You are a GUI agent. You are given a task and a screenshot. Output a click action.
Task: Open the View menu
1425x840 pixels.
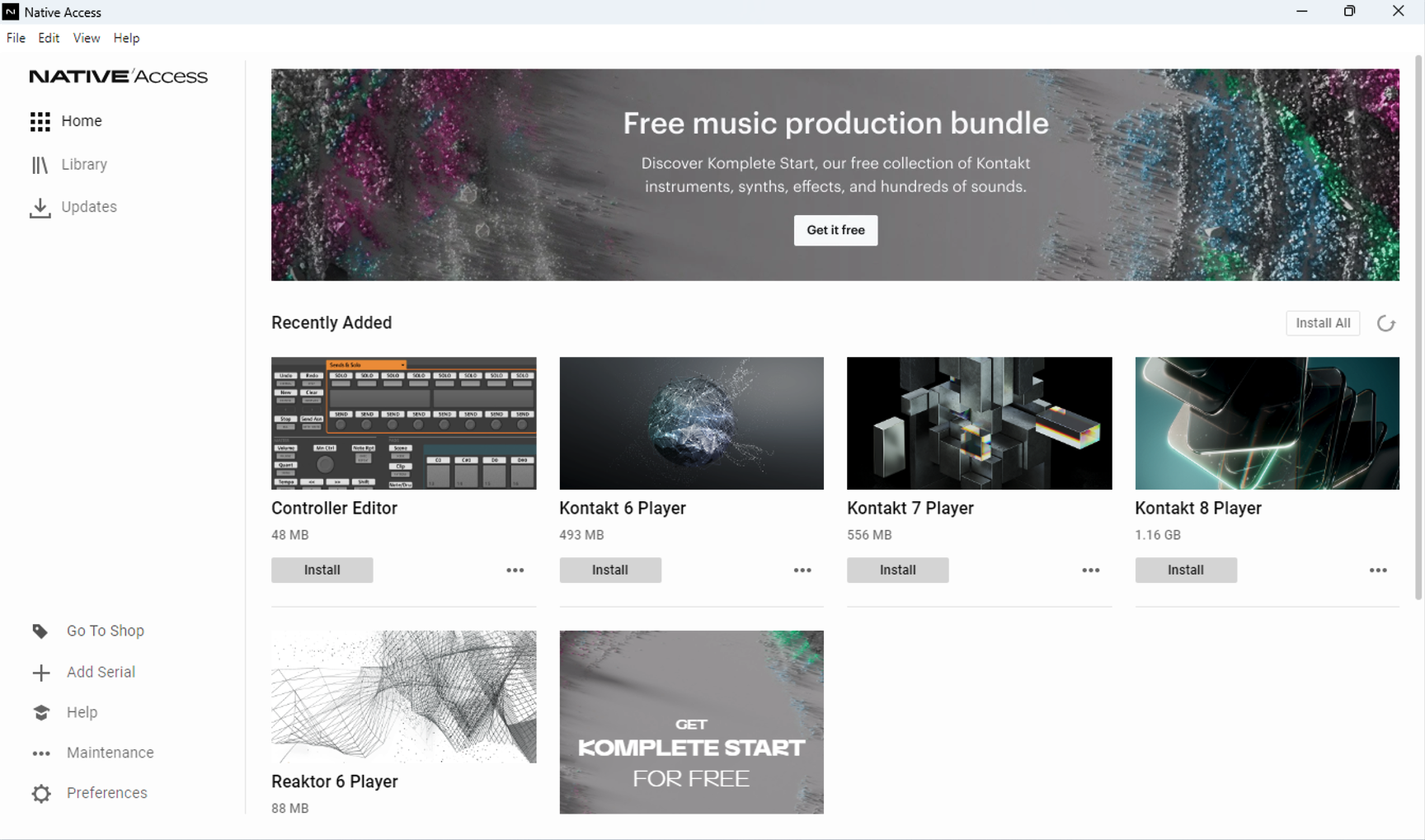(87, 38)
